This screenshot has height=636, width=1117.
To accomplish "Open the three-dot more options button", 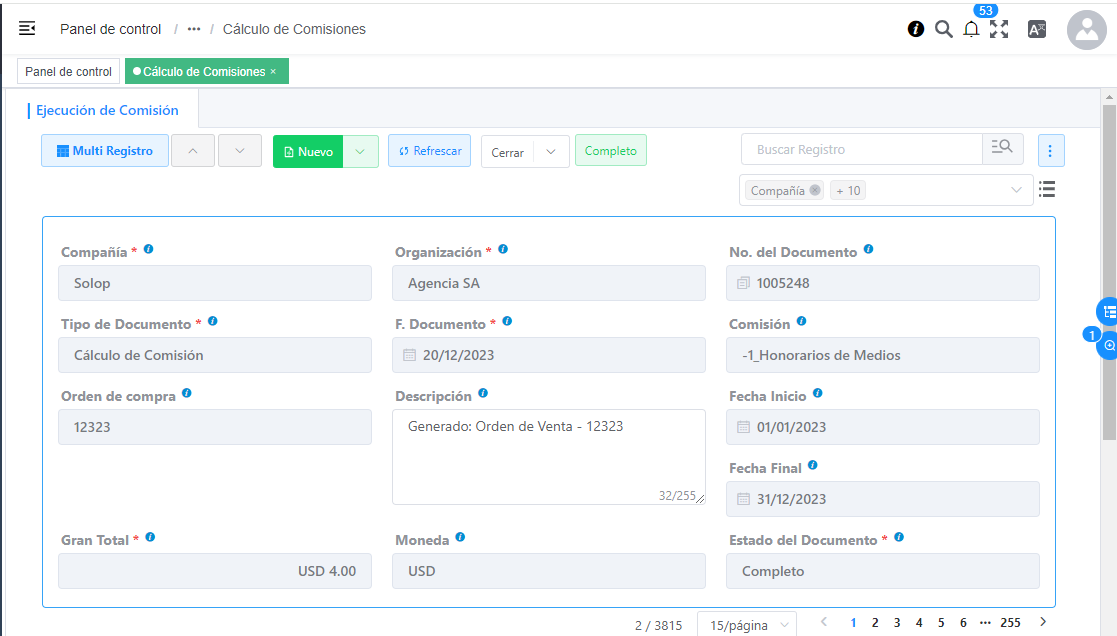I will pyautogui.click(x=1050, y=150).
